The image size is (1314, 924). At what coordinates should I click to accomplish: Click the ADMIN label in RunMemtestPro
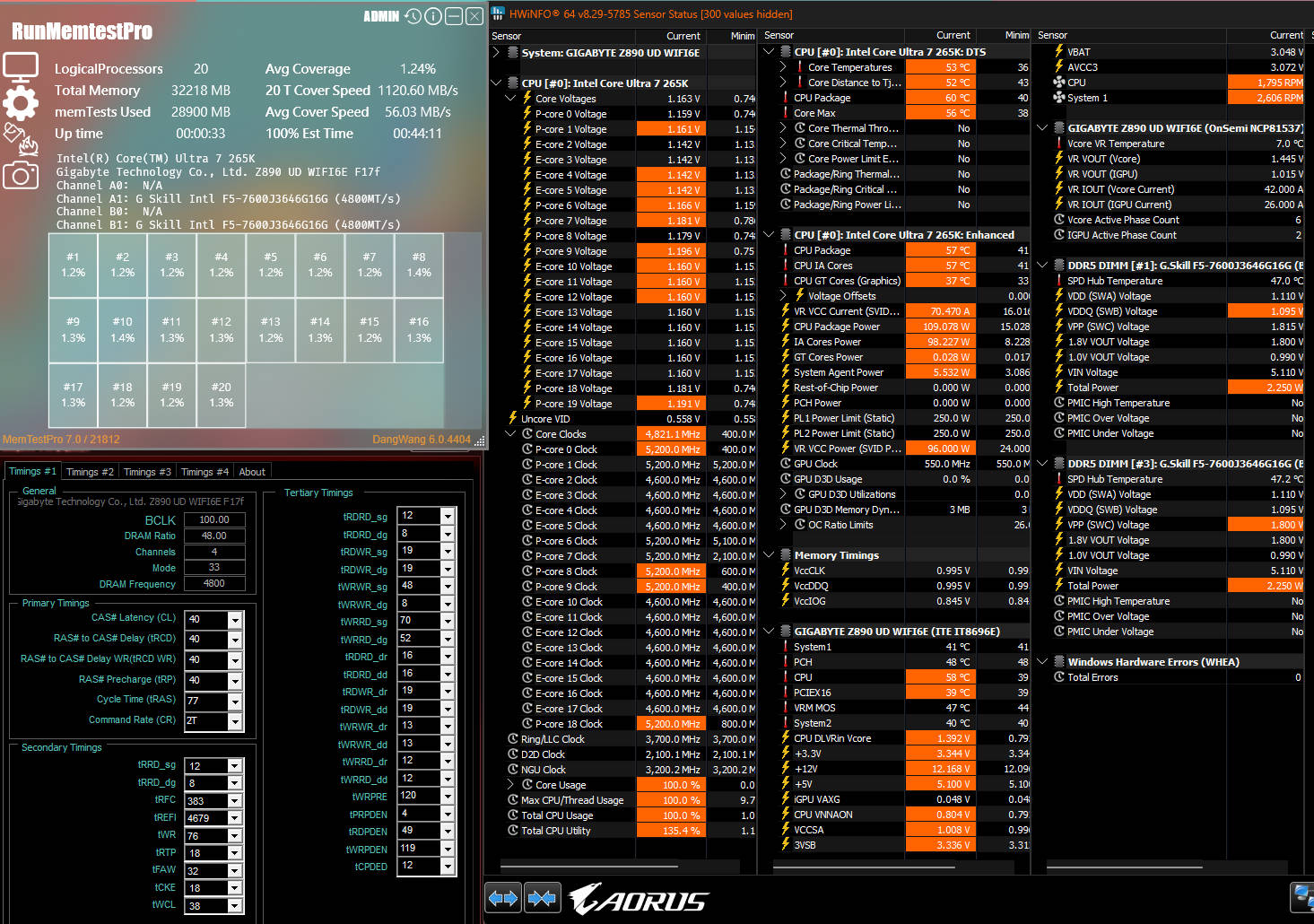[381, 16]
